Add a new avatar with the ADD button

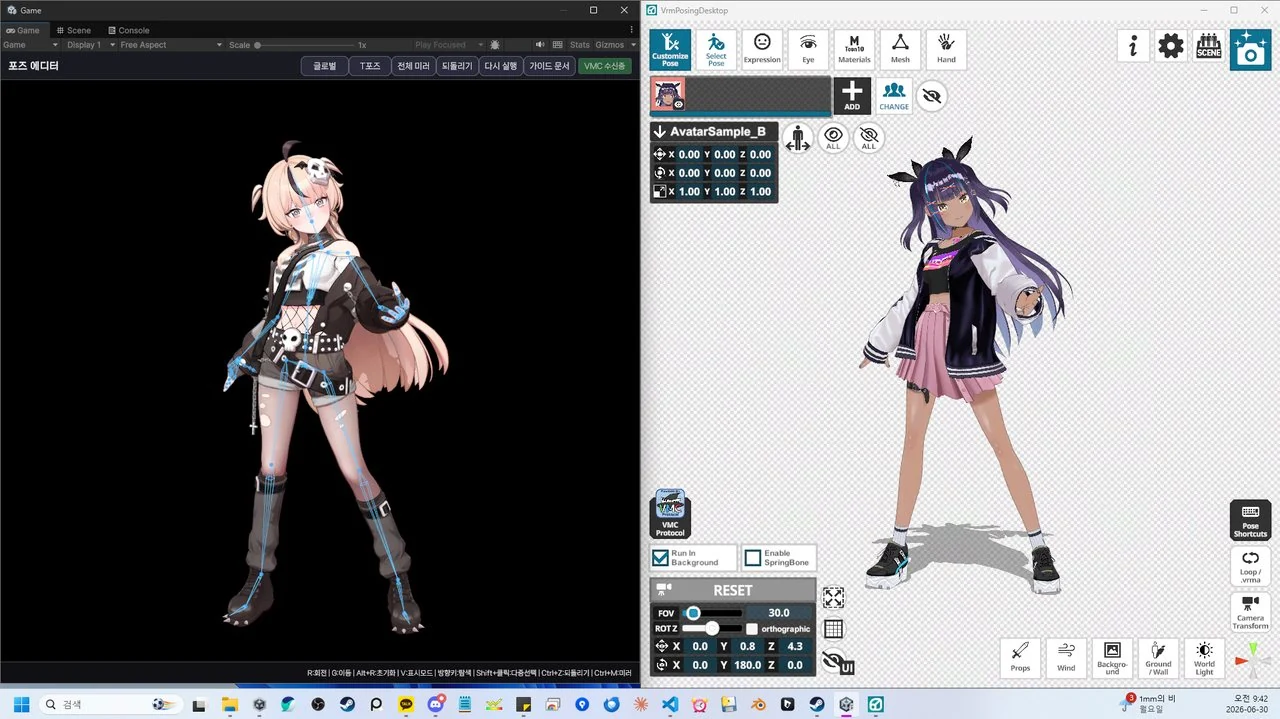(x=852, y=95)
